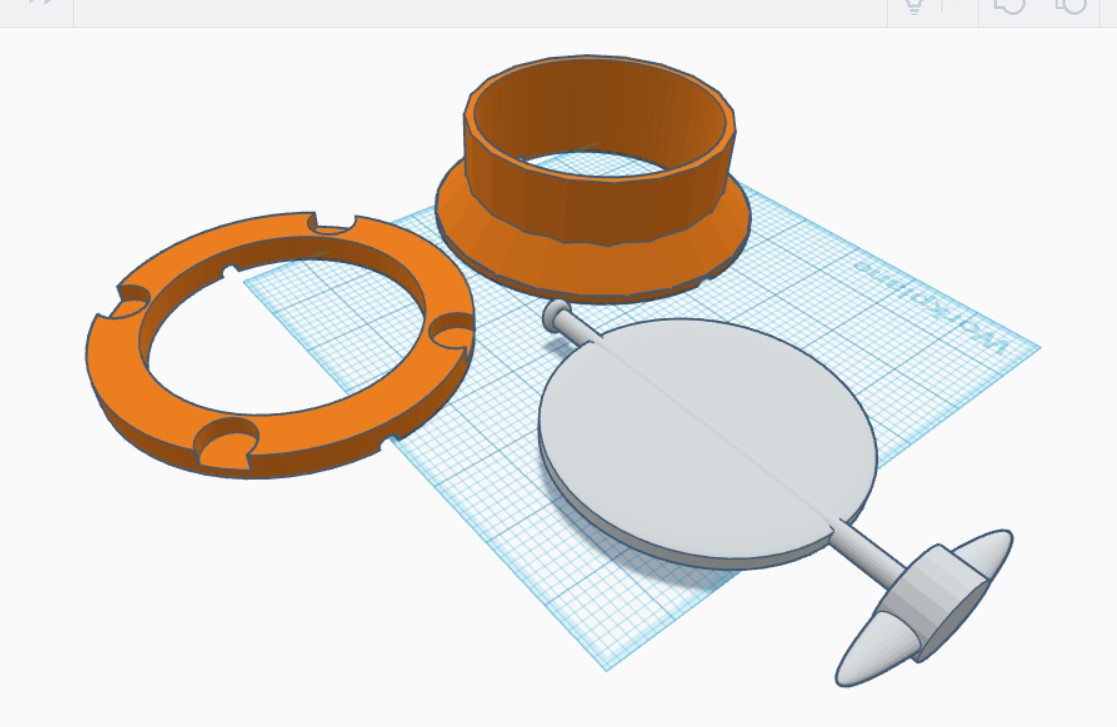This screenshot has height=727, width=1117.
Task: Click the lightbulb Show All icon
Action: (913, 5)
